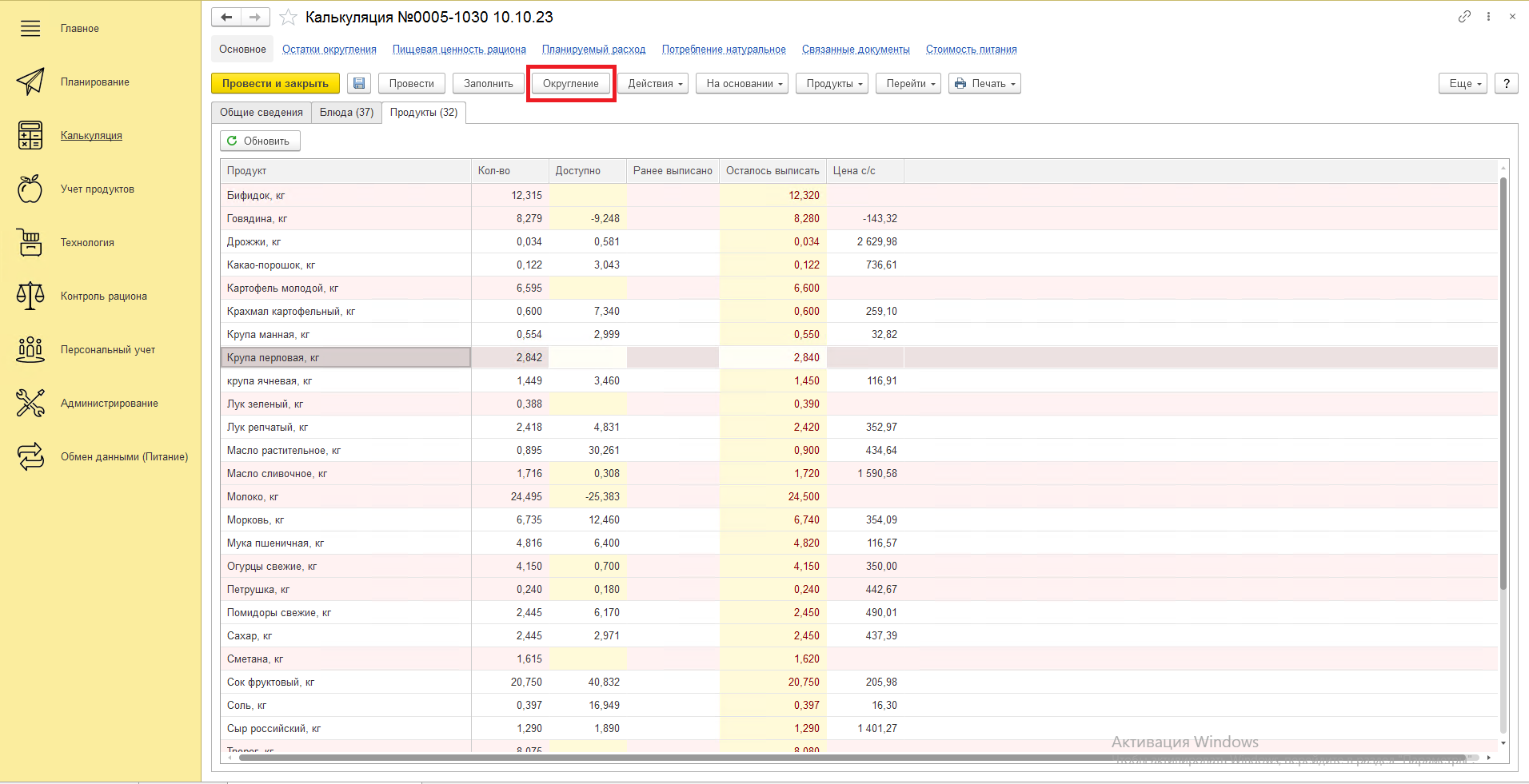Viewport: 1529px width, 784px height.
Task: Click the calculator icon for Калькуляция
Action: 30,135
